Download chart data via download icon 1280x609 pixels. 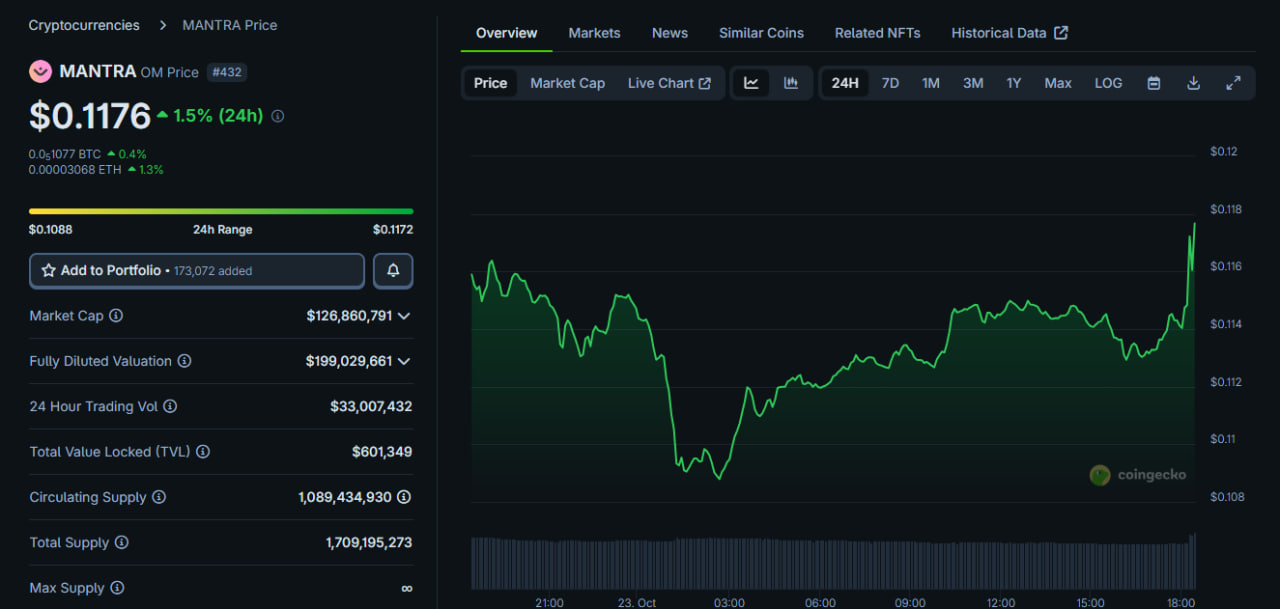tap(1193, 83)
